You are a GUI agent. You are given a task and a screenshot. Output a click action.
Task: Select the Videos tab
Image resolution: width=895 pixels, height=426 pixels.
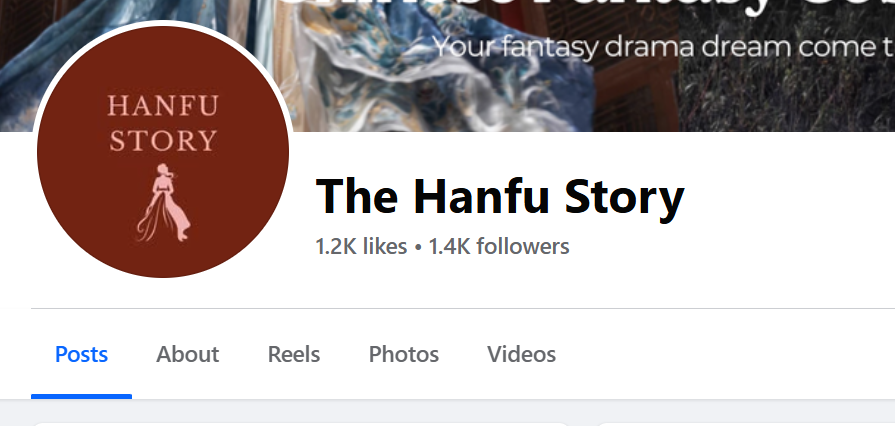[521, 354]
